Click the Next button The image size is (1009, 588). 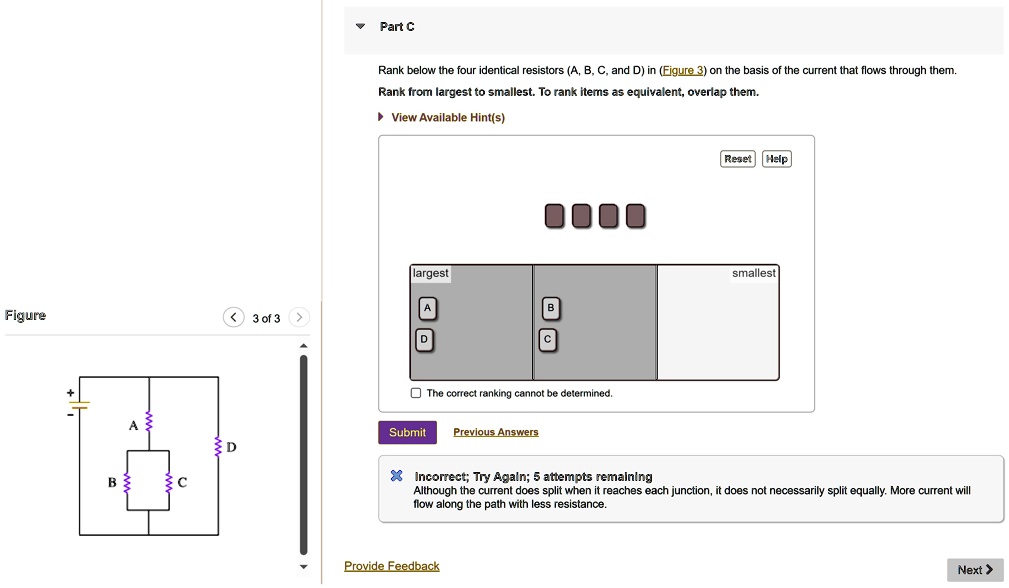974,569
